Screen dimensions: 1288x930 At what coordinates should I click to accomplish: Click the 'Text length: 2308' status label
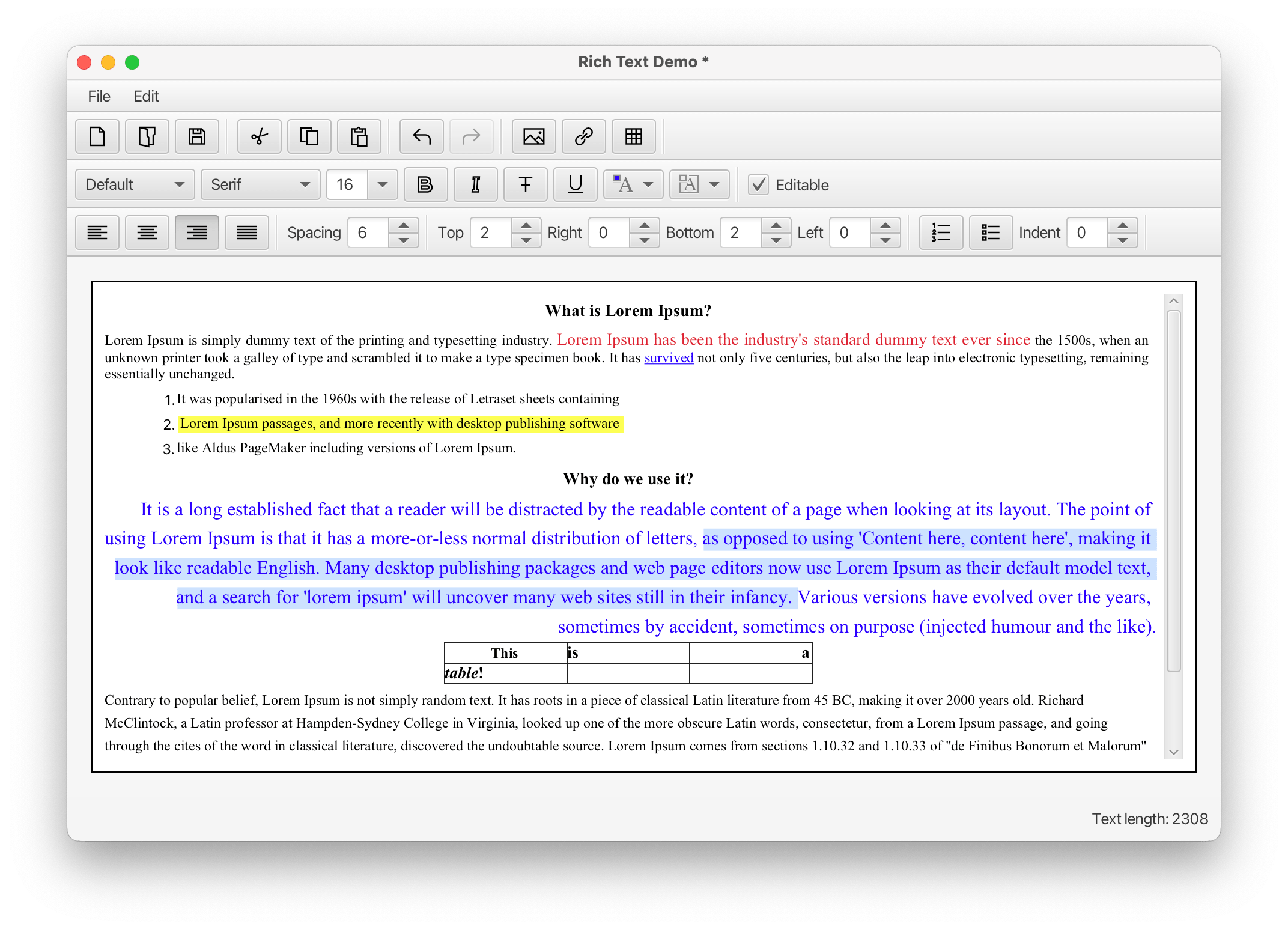(1149, 819)
